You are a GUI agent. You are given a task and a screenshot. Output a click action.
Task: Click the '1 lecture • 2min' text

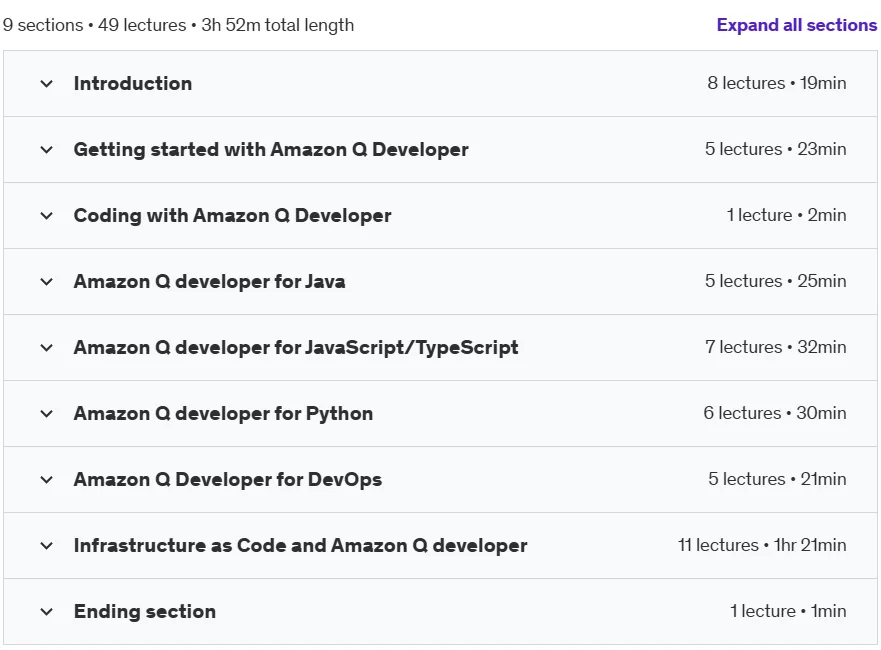point(786,215)
